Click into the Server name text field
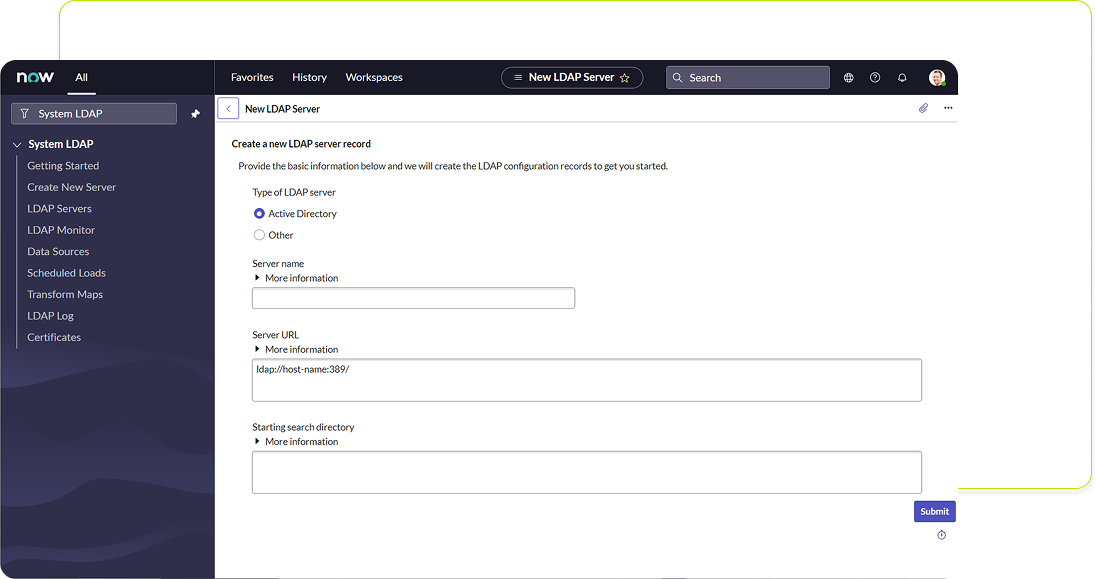Image resolution: width=1096 pixels, height=579 pixels. pos(413,298)
